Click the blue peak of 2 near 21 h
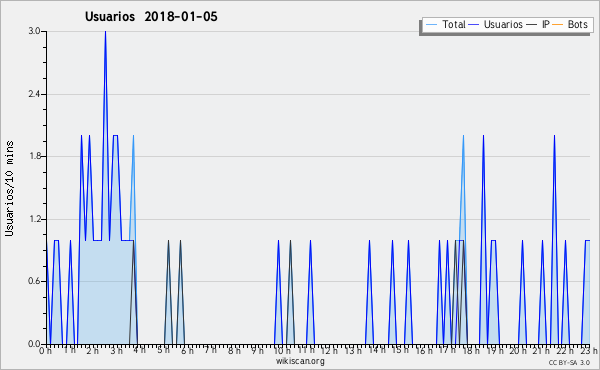Image resolution: width=600 pixels, height=370 pixels. click(x=554, y=136)
